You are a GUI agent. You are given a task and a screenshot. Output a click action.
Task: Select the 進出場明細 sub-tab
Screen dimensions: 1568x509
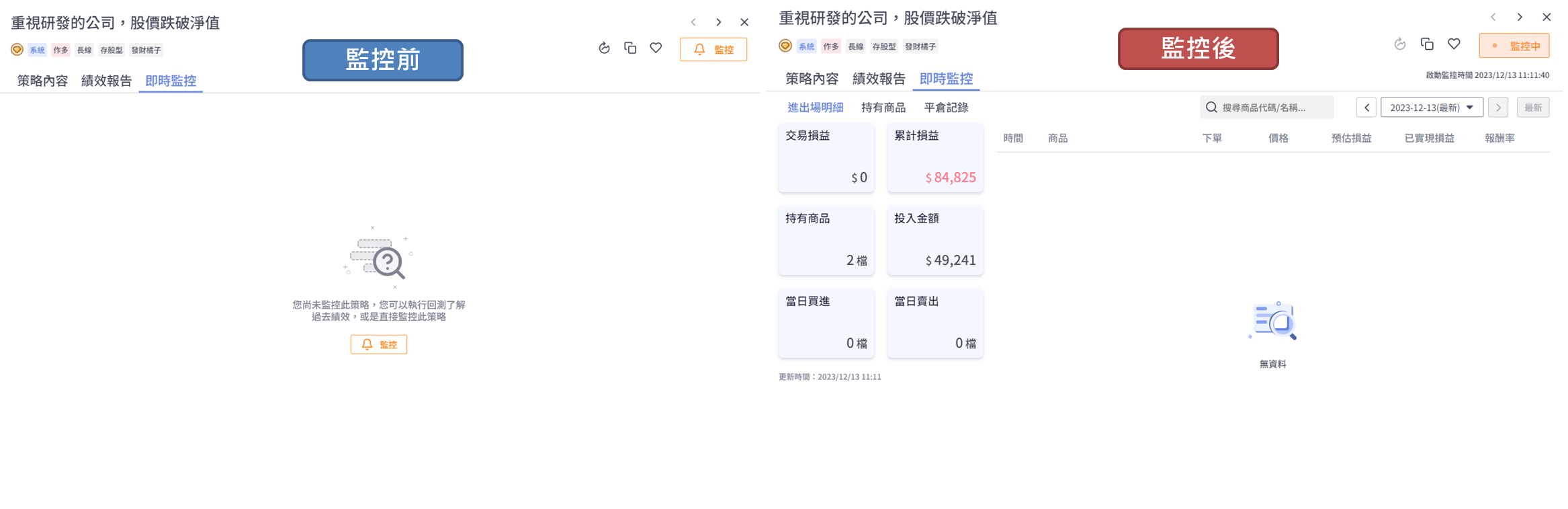[815, 108]
